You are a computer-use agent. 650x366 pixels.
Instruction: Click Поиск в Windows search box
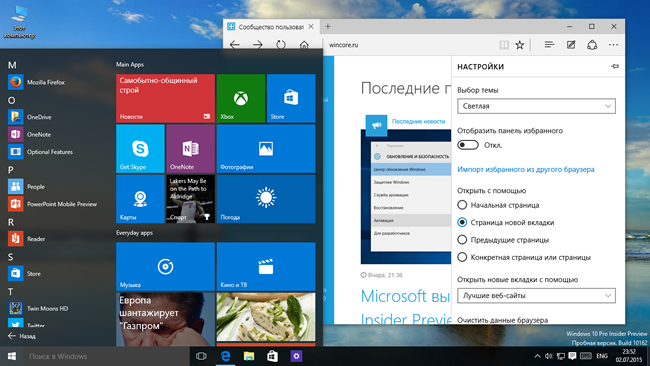pos(106,356)
